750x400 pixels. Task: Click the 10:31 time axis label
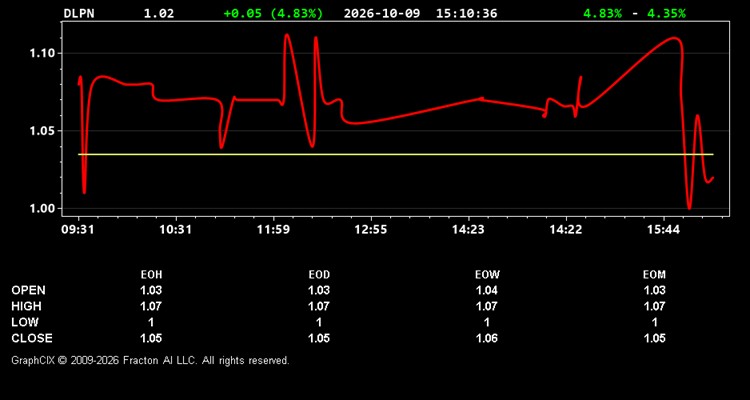click(x=176, y=229)
